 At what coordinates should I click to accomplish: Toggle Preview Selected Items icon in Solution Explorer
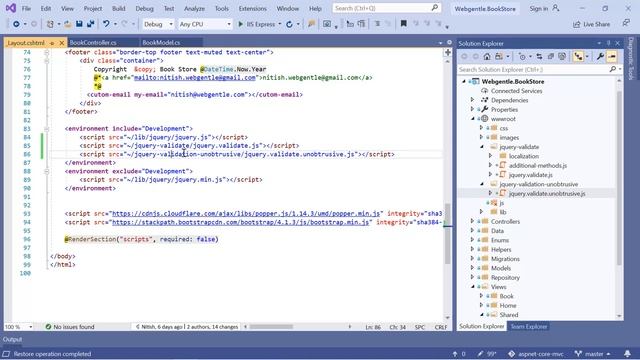(612, 57)
